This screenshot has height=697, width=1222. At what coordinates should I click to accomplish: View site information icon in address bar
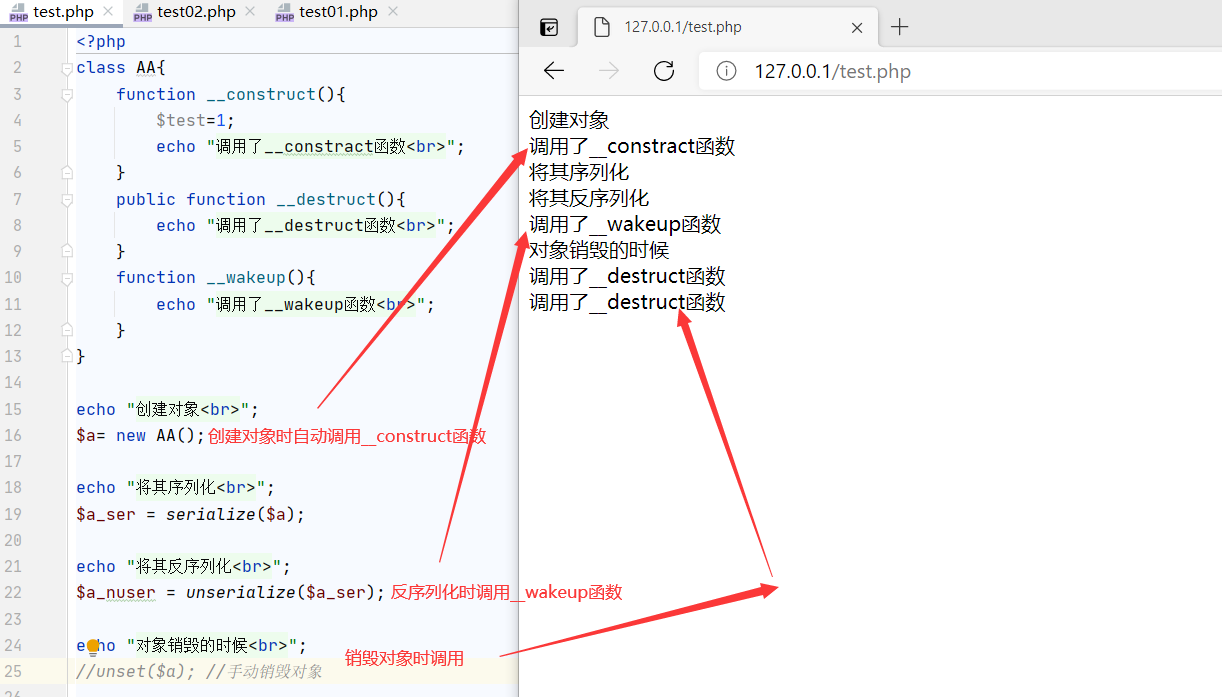pos(727,71)
